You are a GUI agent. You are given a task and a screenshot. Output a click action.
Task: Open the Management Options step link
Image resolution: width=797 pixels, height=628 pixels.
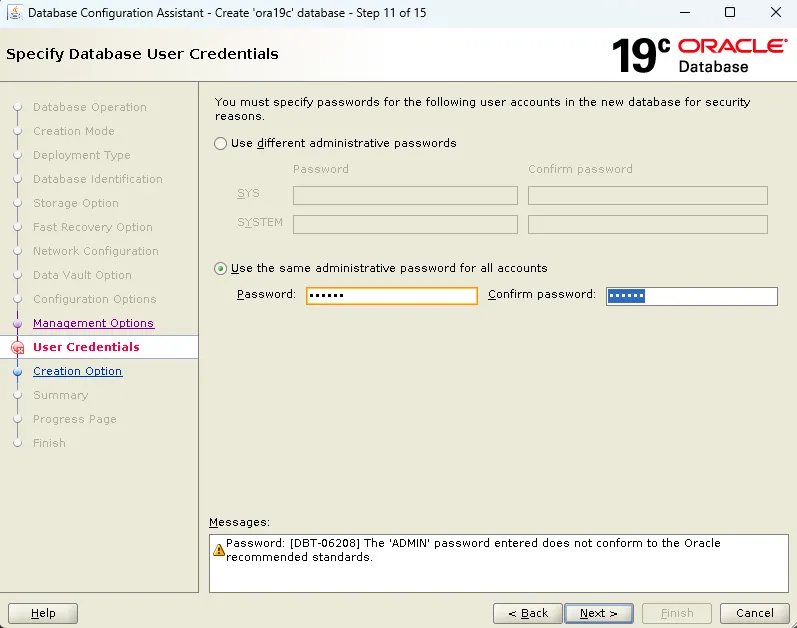coord(94,323)
